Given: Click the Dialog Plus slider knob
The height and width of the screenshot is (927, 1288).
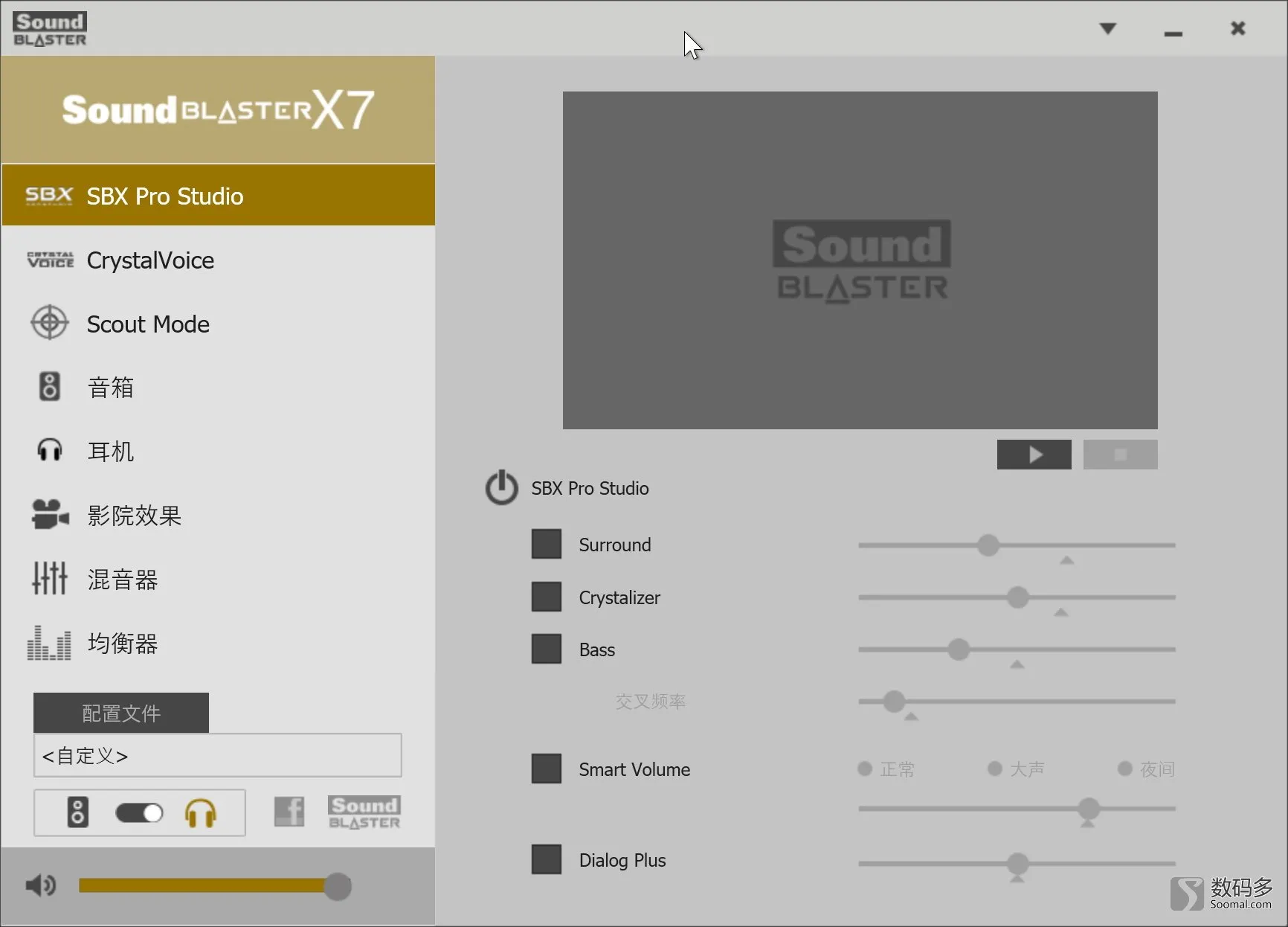Looking at the screenshot, I should tap(1018, 864).
